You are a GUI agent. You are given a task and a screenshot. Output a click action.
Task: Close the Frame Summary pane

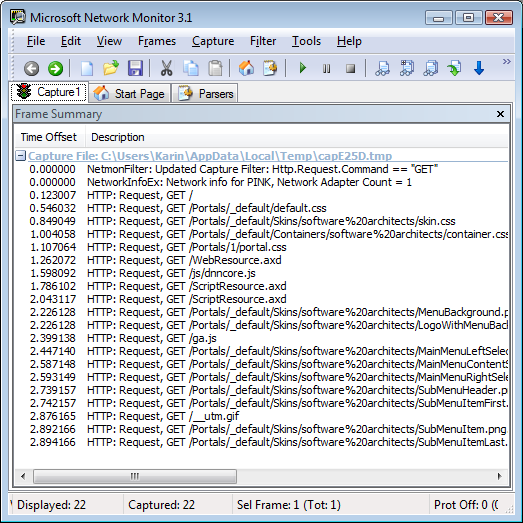pos(500,114)
